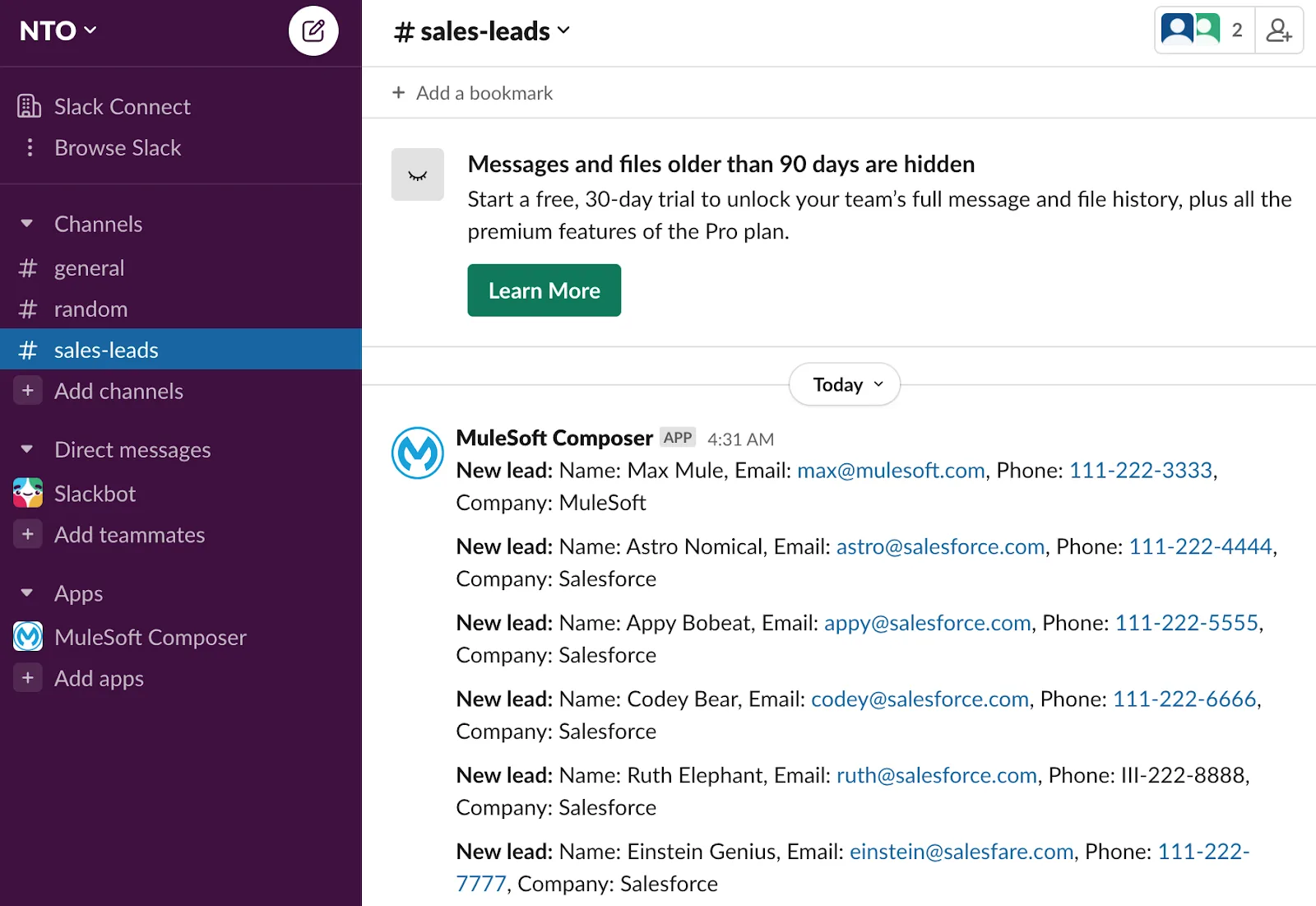Open Slack Connect building icon

click(x=29, y=106)
